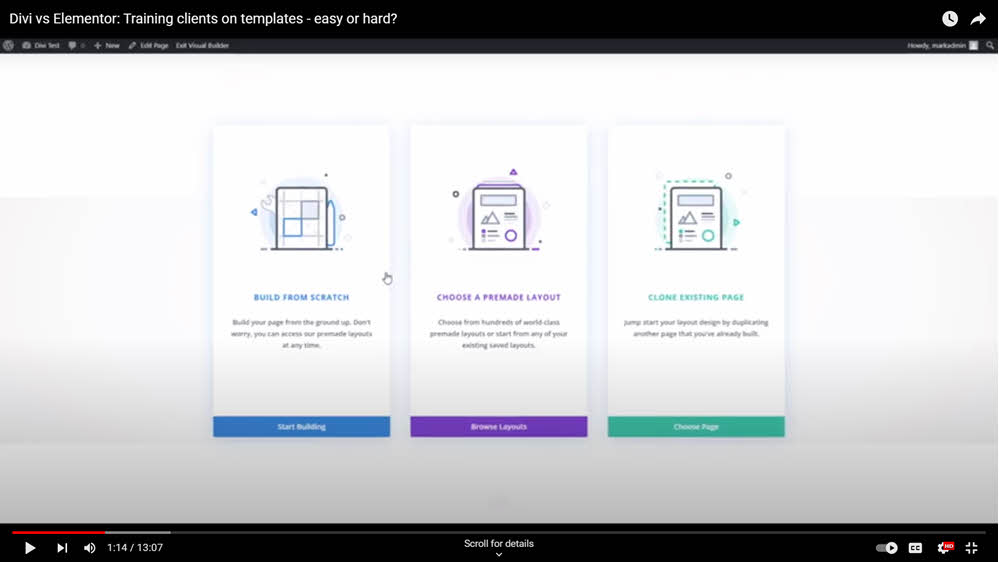Open the Divi Test site menu
This screenshot has width=999, height=562.
[41, 45]
